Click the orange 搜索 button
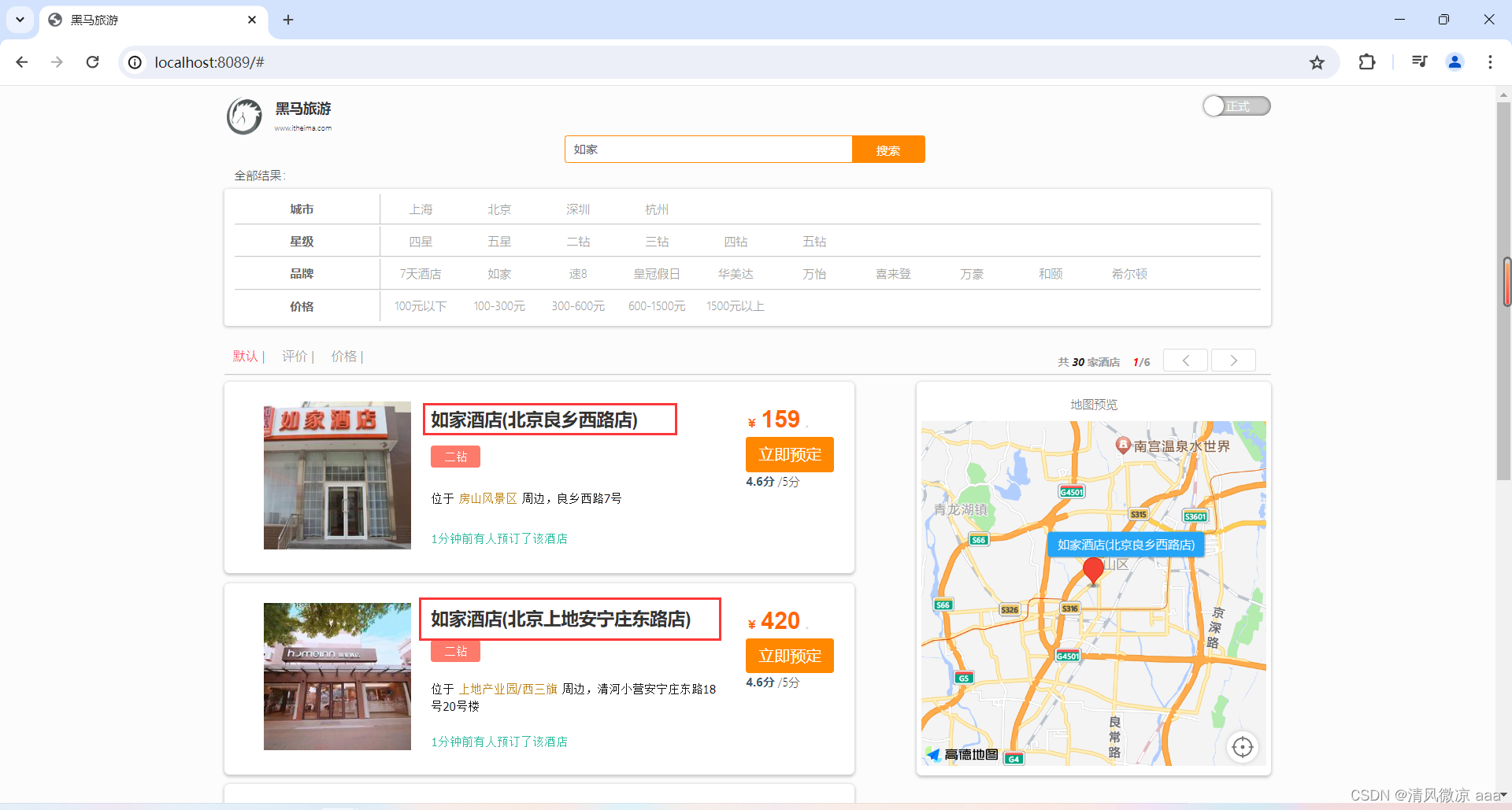 888,150
